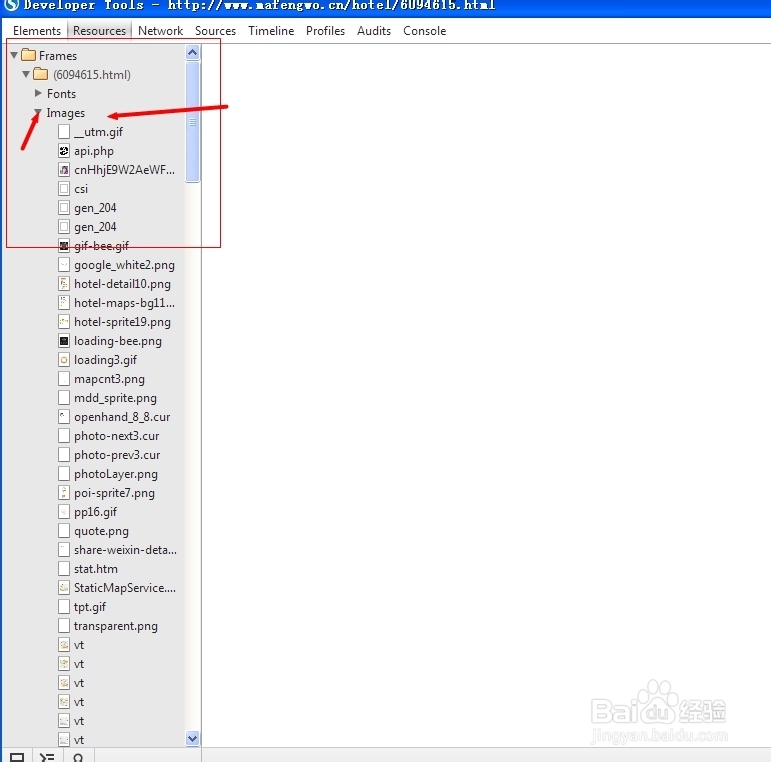Click the down arrow of sidebar scrollbar
This screenshot has height=762, width=771.
[x=193, y=738]
